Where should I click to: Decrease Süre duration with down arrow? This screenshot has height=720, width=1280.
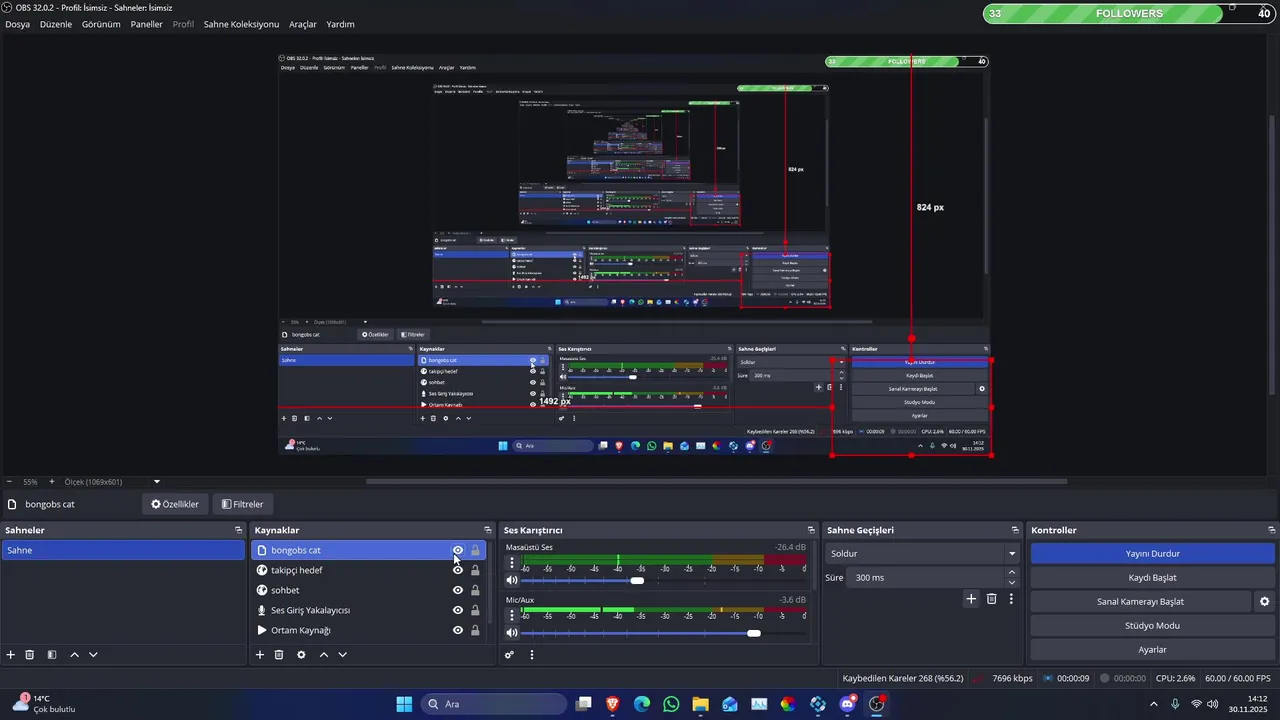[1012, 583]
